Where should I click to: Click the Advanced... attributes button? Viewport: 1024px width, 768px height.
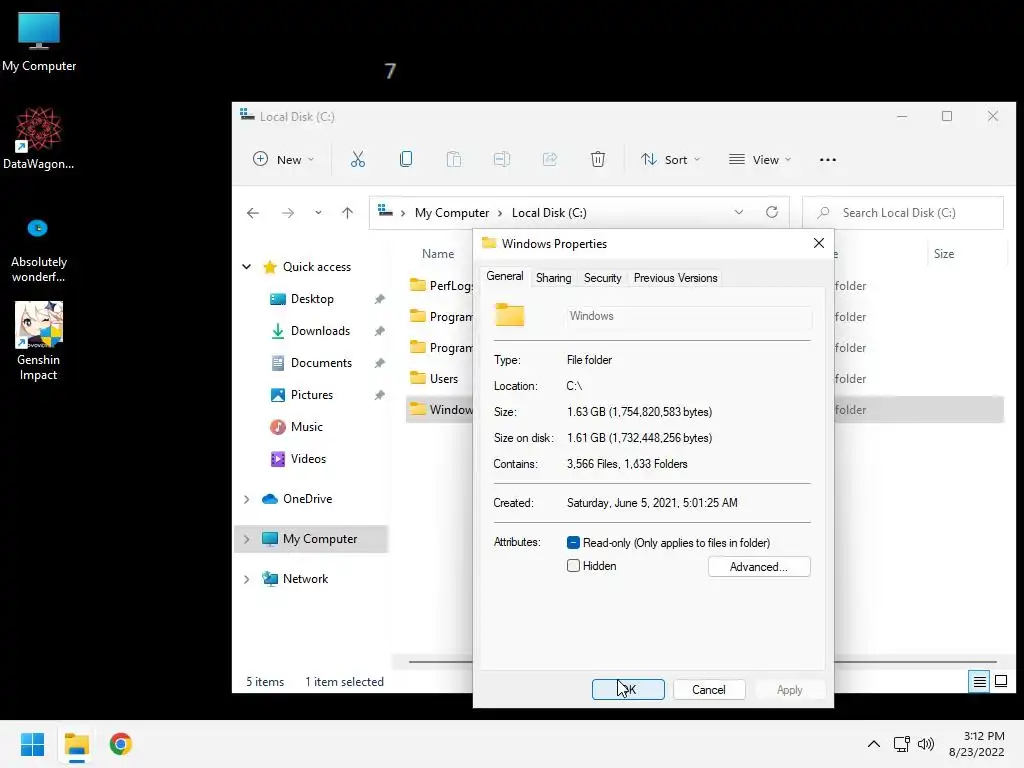[x=759, y=567]
